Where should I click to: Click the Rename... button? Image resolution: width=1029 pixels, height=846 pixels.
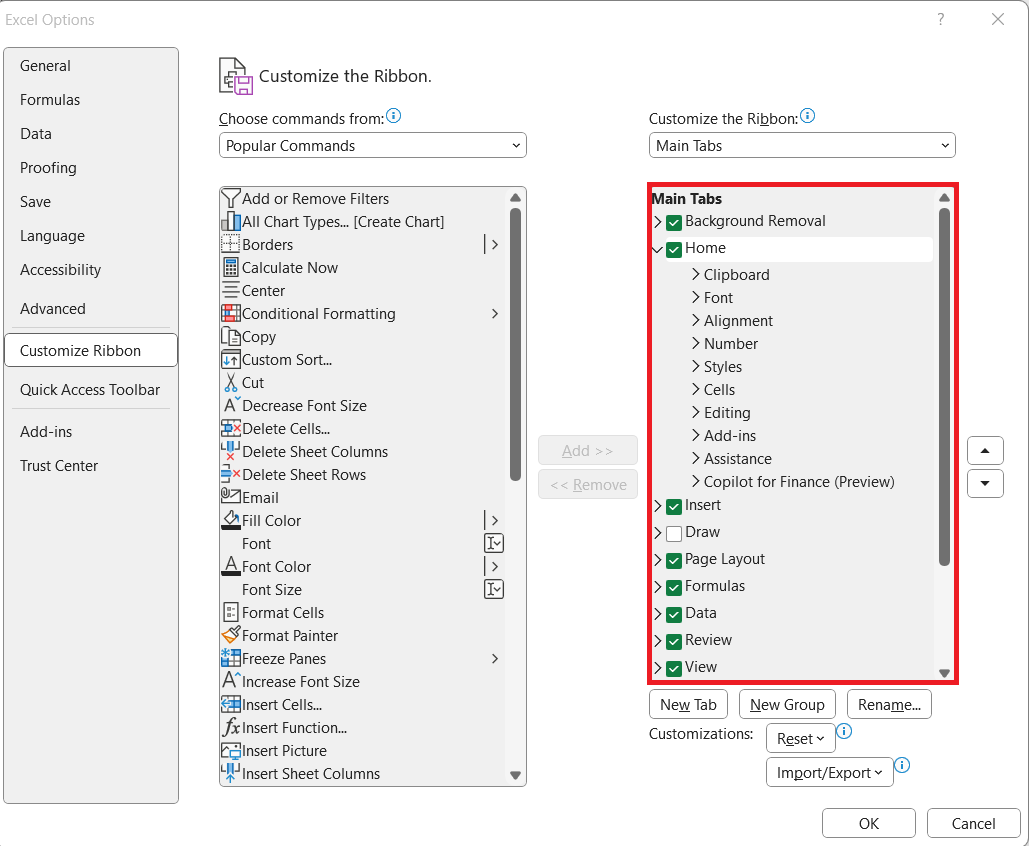click(889, 704)
